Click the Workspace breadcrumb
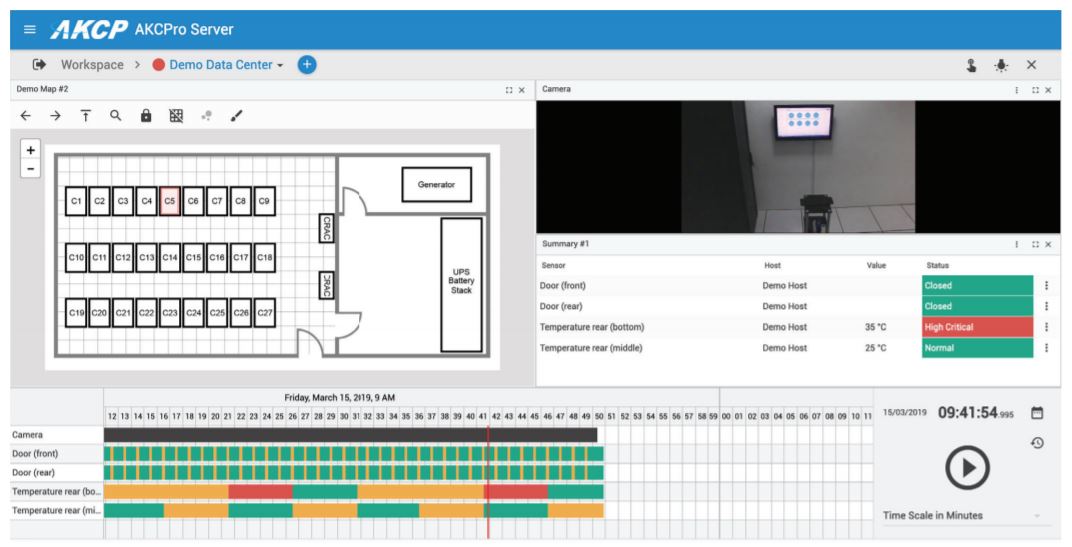1072x547 pixels. tap(92, 65)
